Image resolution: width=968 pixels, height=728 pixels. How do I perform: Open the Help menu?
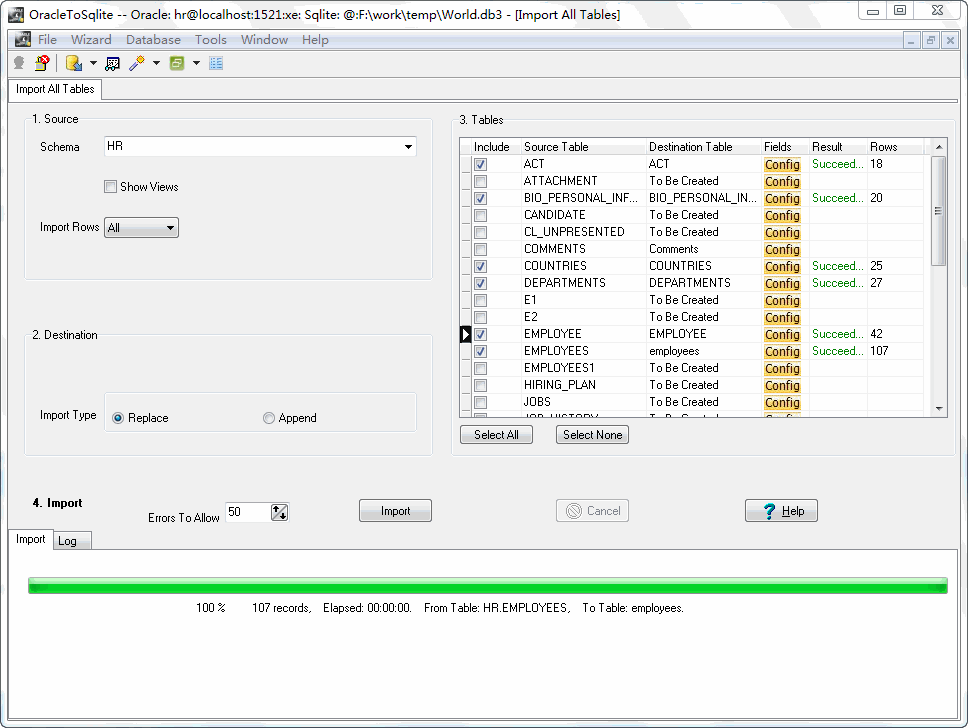(315, 40)
